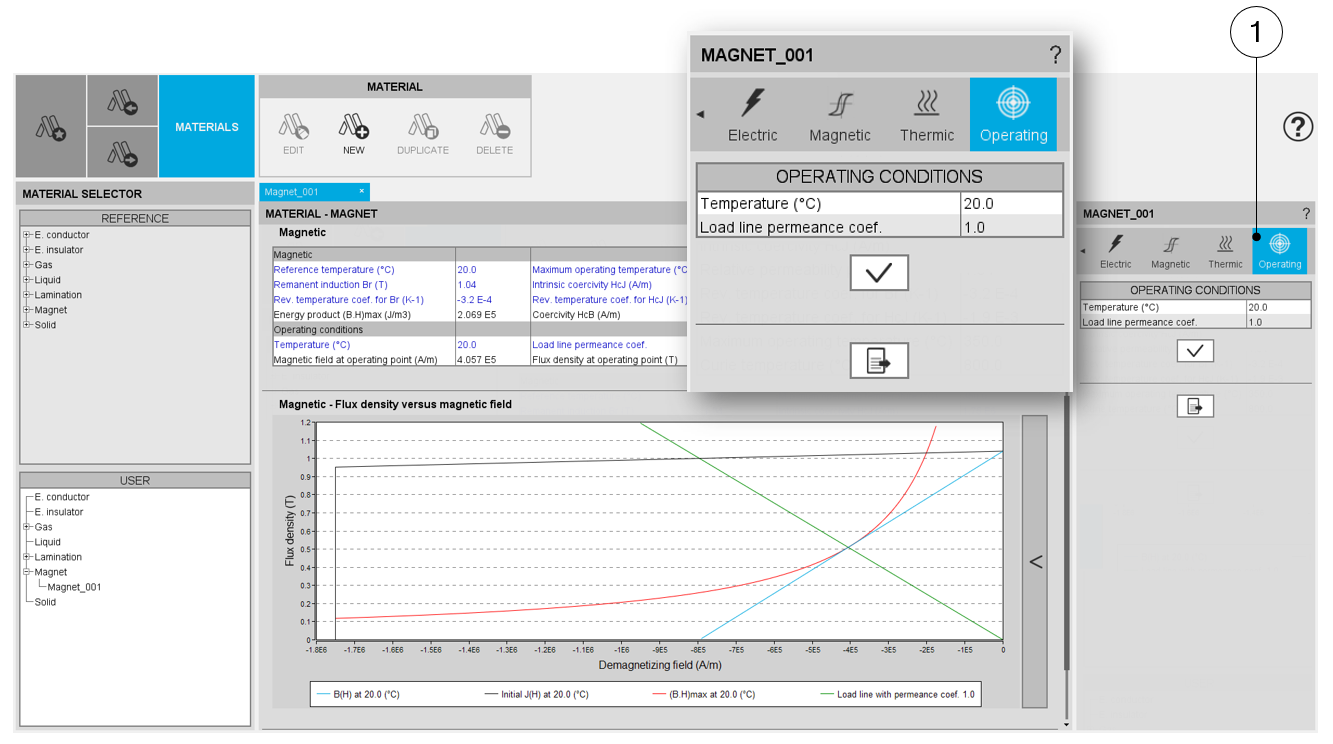Select Magnet_001 in the USER tree
Screen dimensions: 1333x744
point(74,587)
